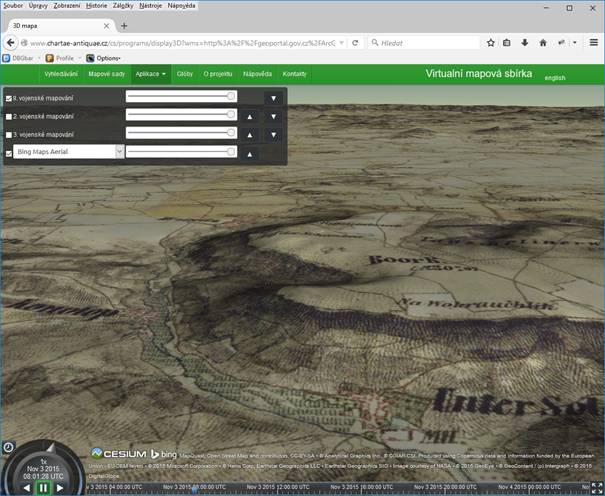The width and height of the screenshot is (605, 496).
Task: Open the Cesium animation clock icon
Action: coord(8,447)
